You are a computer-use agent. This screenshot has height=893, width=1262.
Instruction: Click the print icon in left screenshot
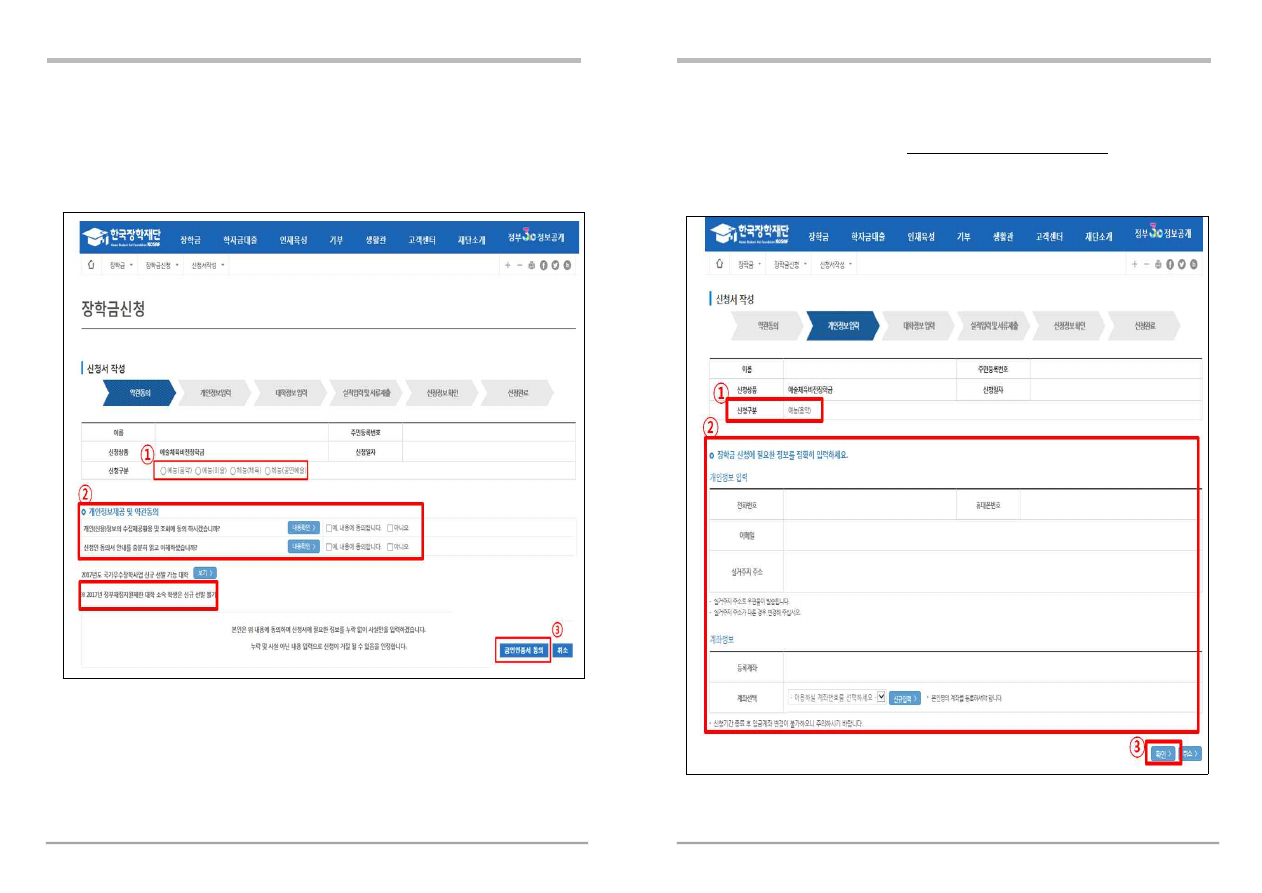[531, 266]
